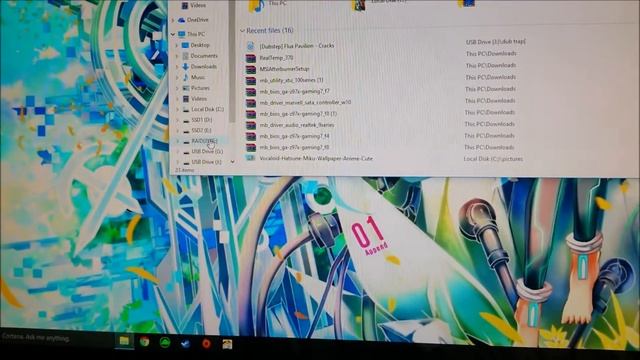This screenshot has width=640, height=360.
Task: Open the red circle recorder app on taskbar
Action: [206, 344]
